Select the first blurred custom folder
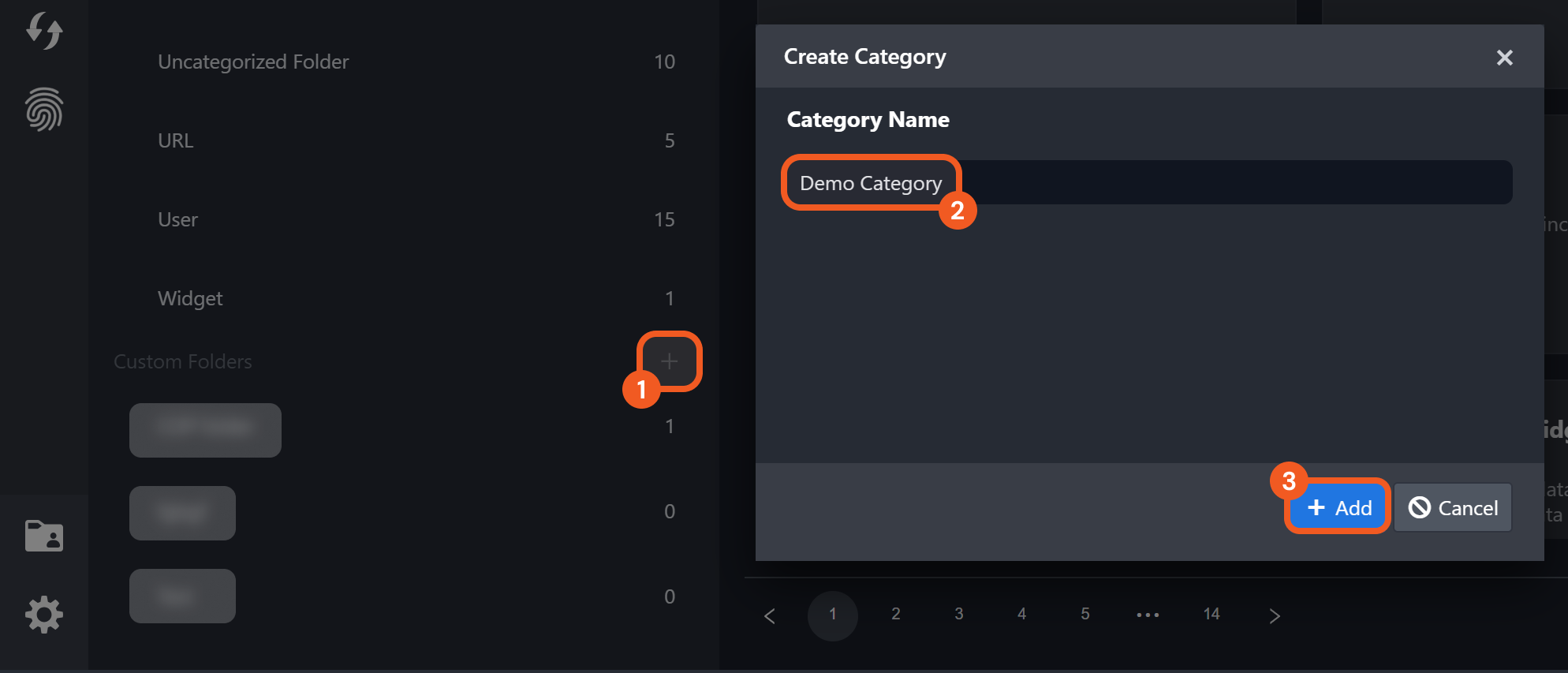This screenshot has width=1568, height=673. coord(205,430)
